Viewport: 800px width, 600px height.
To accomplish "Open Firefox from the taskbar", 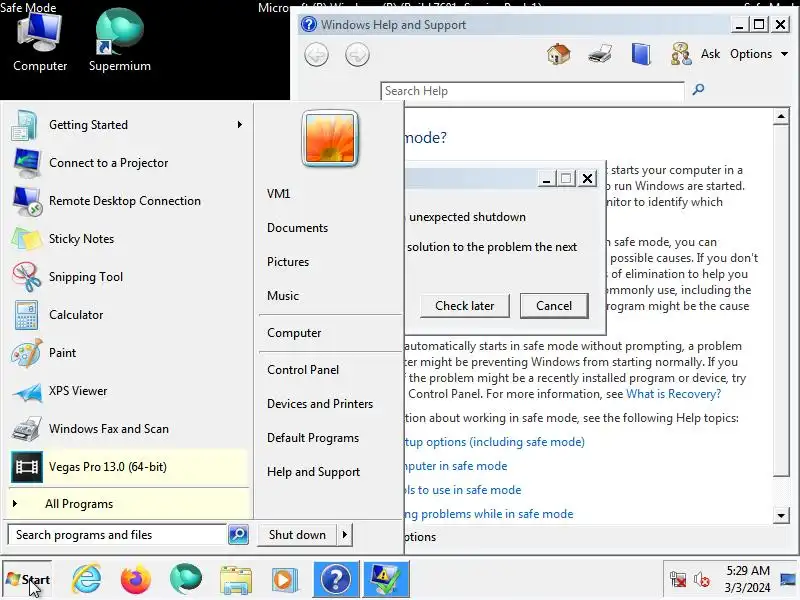I will pos(136,580).
